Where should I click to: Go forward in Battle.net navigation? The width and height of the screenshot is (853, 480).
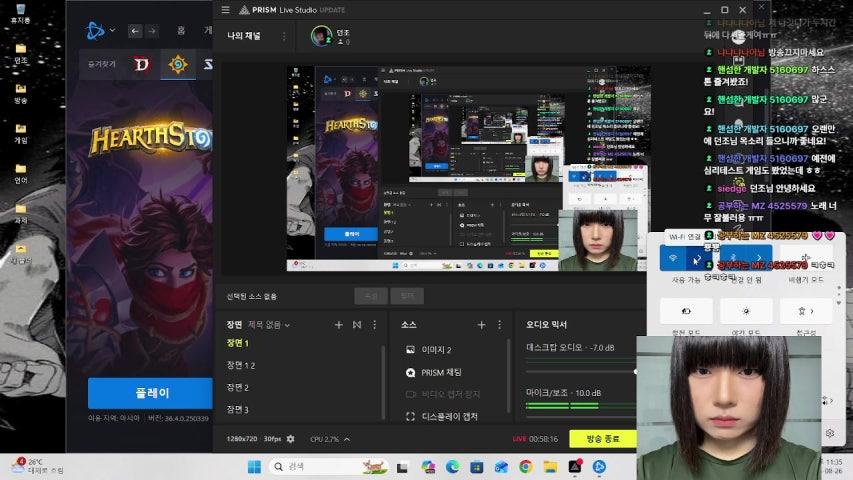[152, 31]
